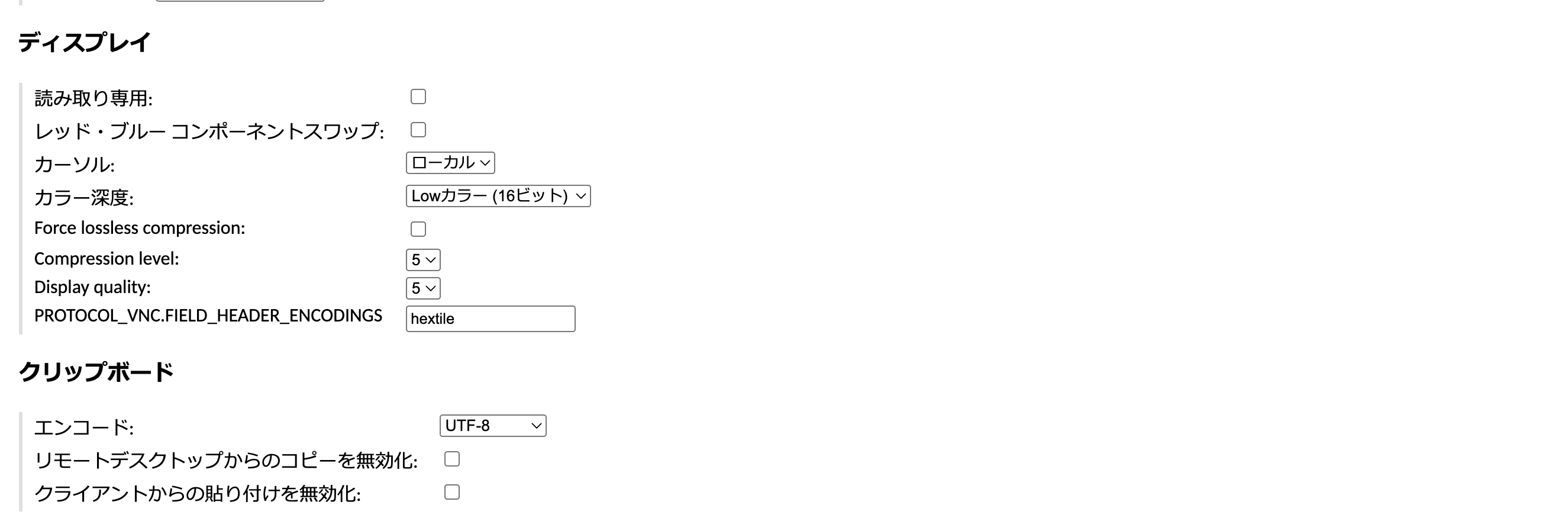Click the ディスプレイ section heading
The image size is (1568, 521).
coord(84,43)
